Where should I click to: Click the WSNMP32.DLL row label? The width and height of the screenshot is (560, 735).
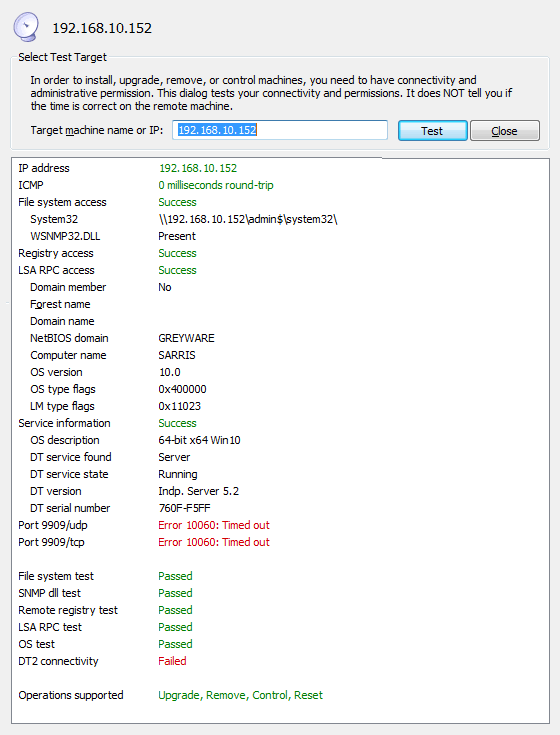tap(65, 236)
